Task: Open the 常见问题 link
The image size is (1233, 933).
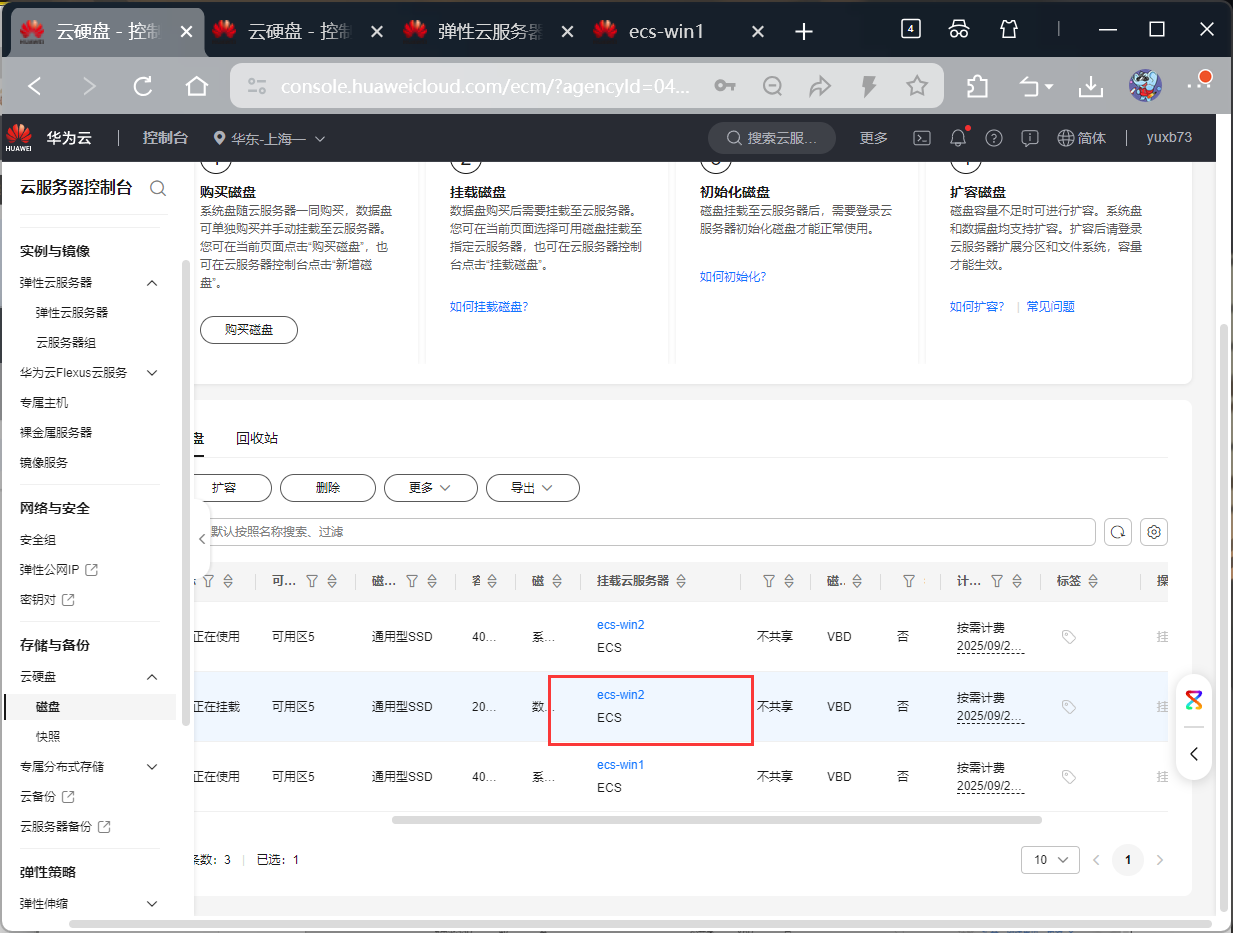Action: point(1051,307)
